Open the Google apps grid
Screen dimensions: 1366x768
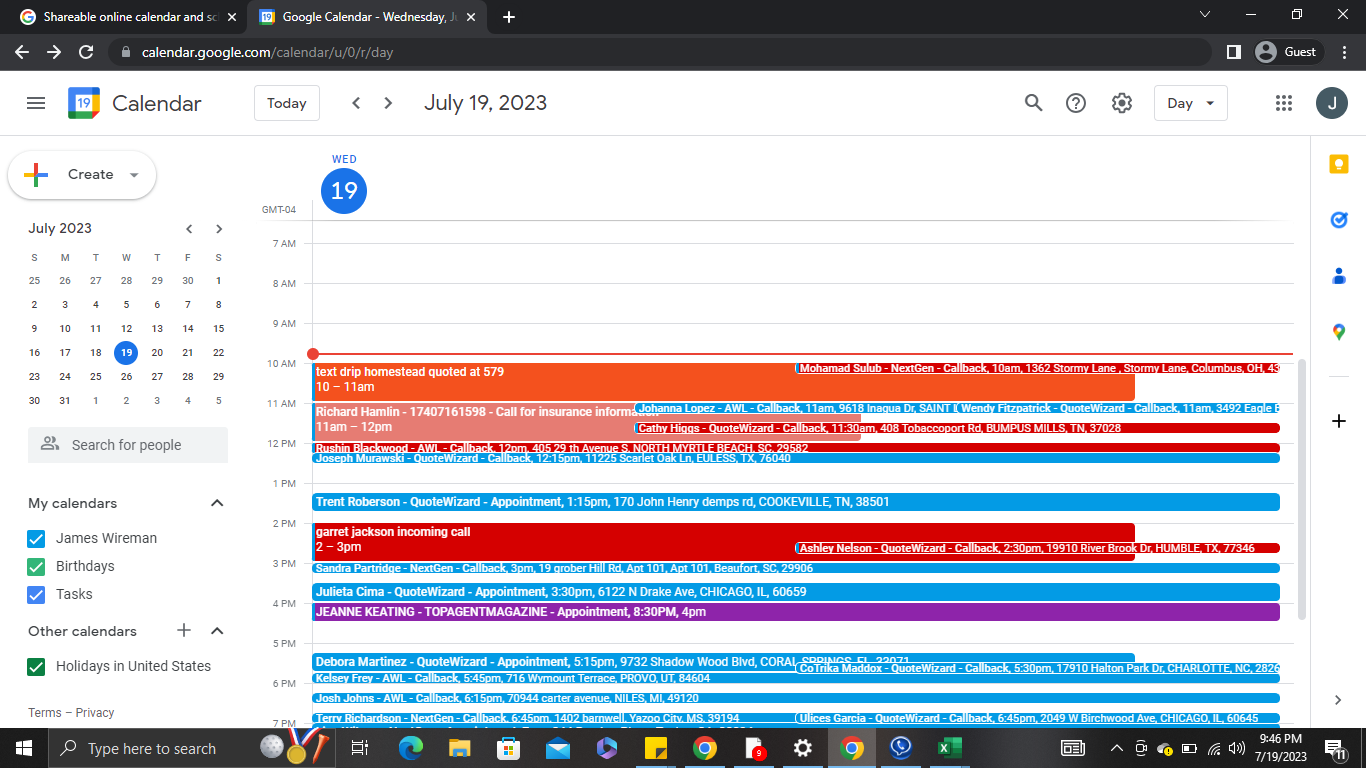tap(1285, 103)
